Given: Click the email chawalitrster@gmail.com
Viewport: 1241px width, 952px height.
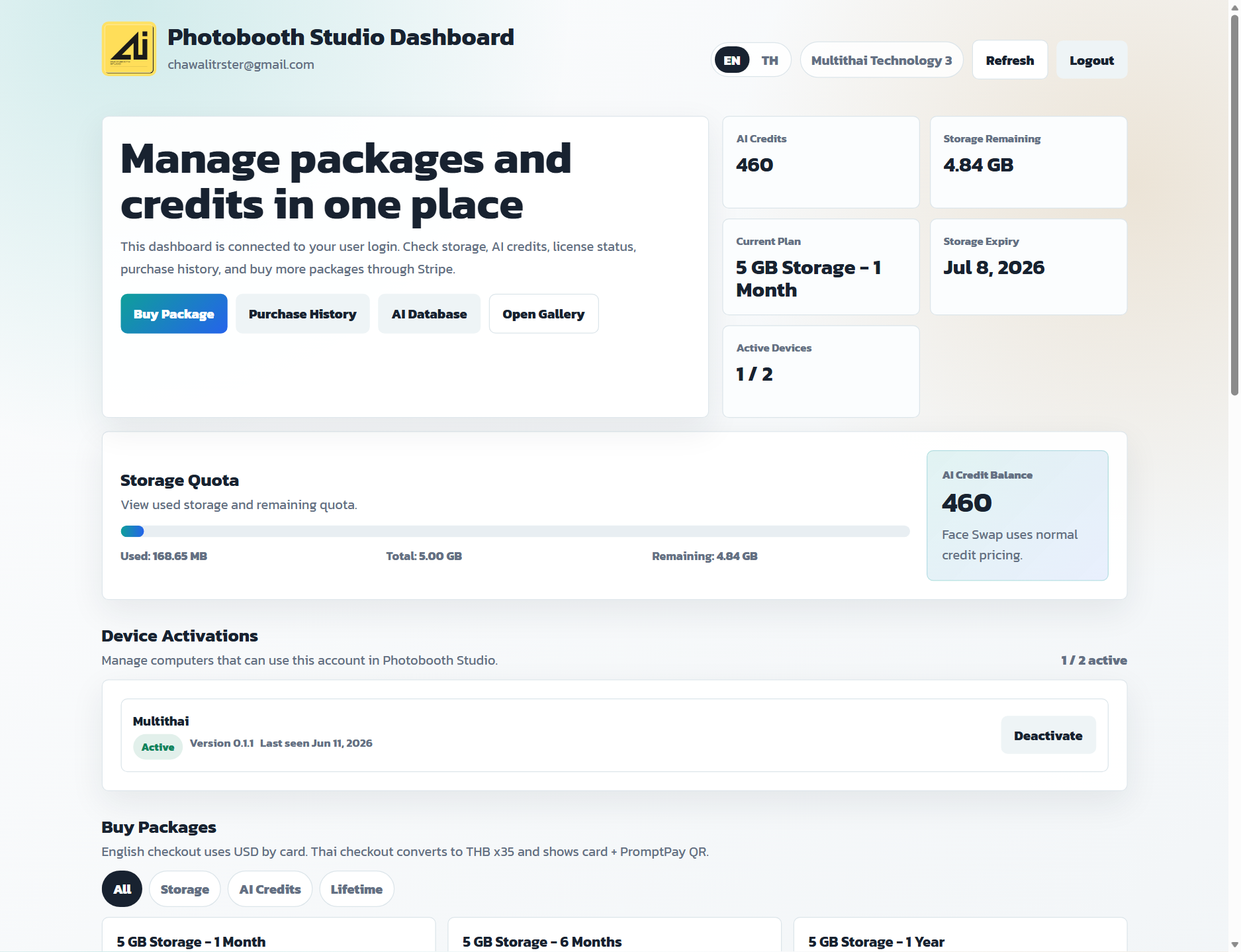Looking at the screenshot, I should pos(241,64).
